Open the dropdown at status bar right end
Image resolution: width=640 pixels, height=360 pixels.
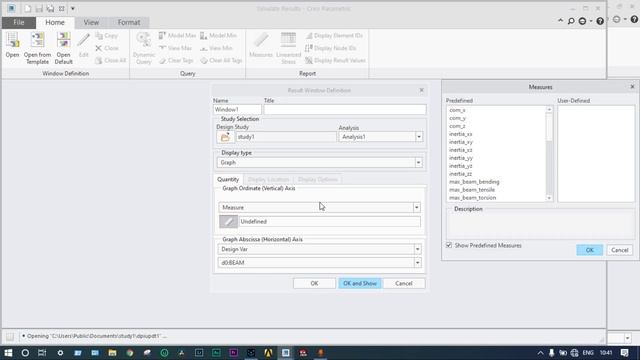point(627,338)
